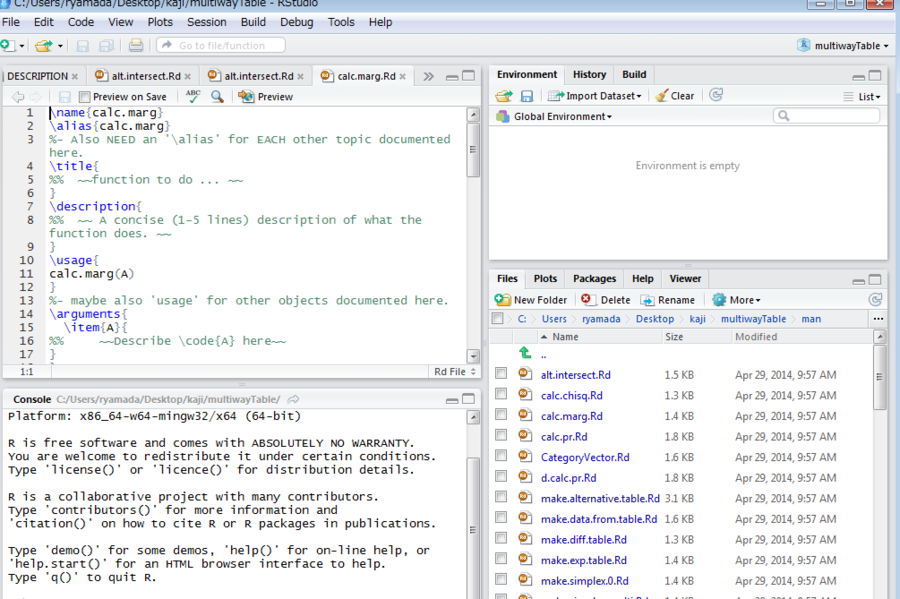Open the Global Environment dropdown
This screenshot has width=900, height=599.
(554, 116)
